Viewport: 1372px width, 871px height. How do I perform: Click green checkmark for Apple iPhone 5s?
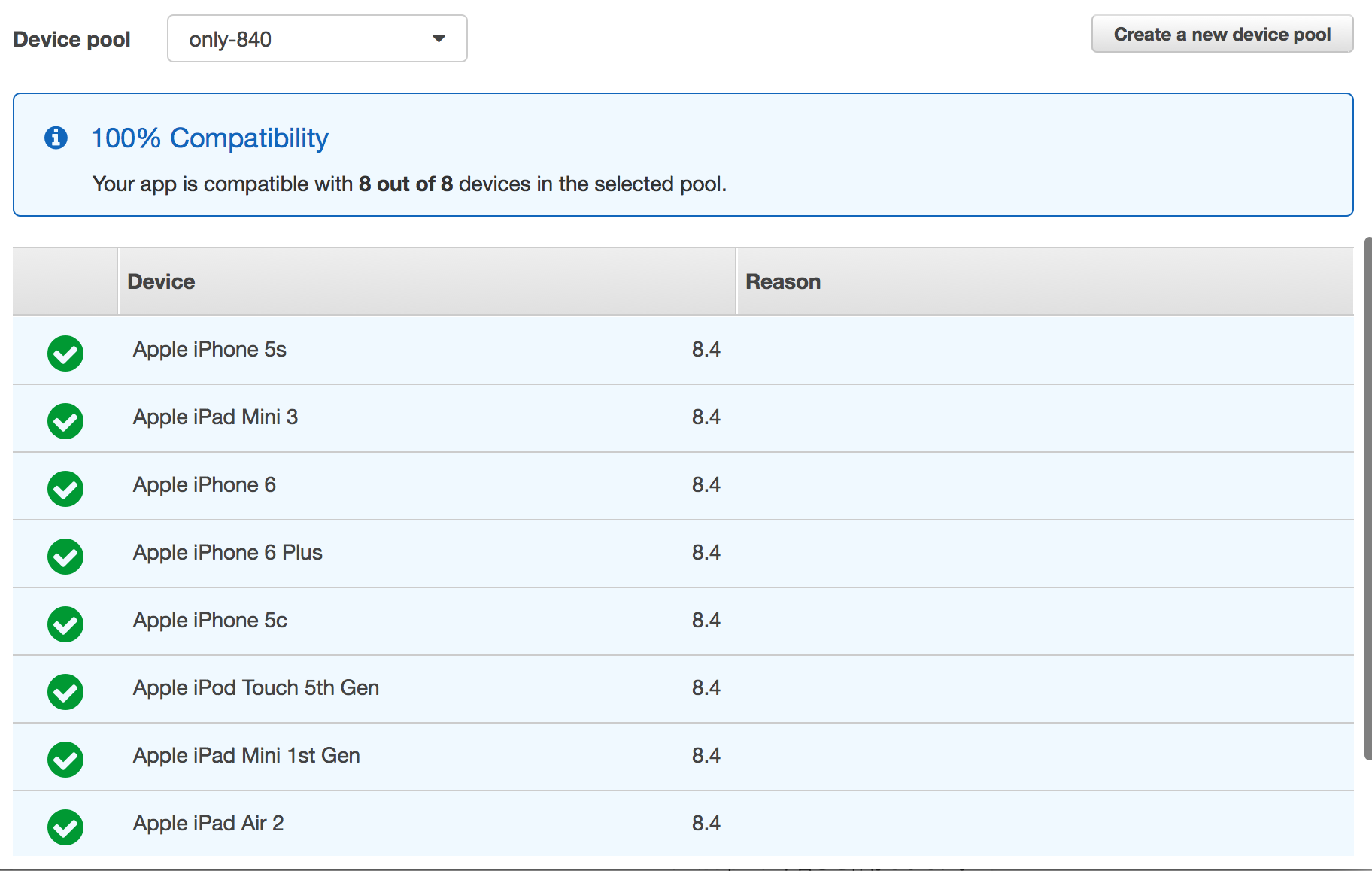(x=65, y=353)
